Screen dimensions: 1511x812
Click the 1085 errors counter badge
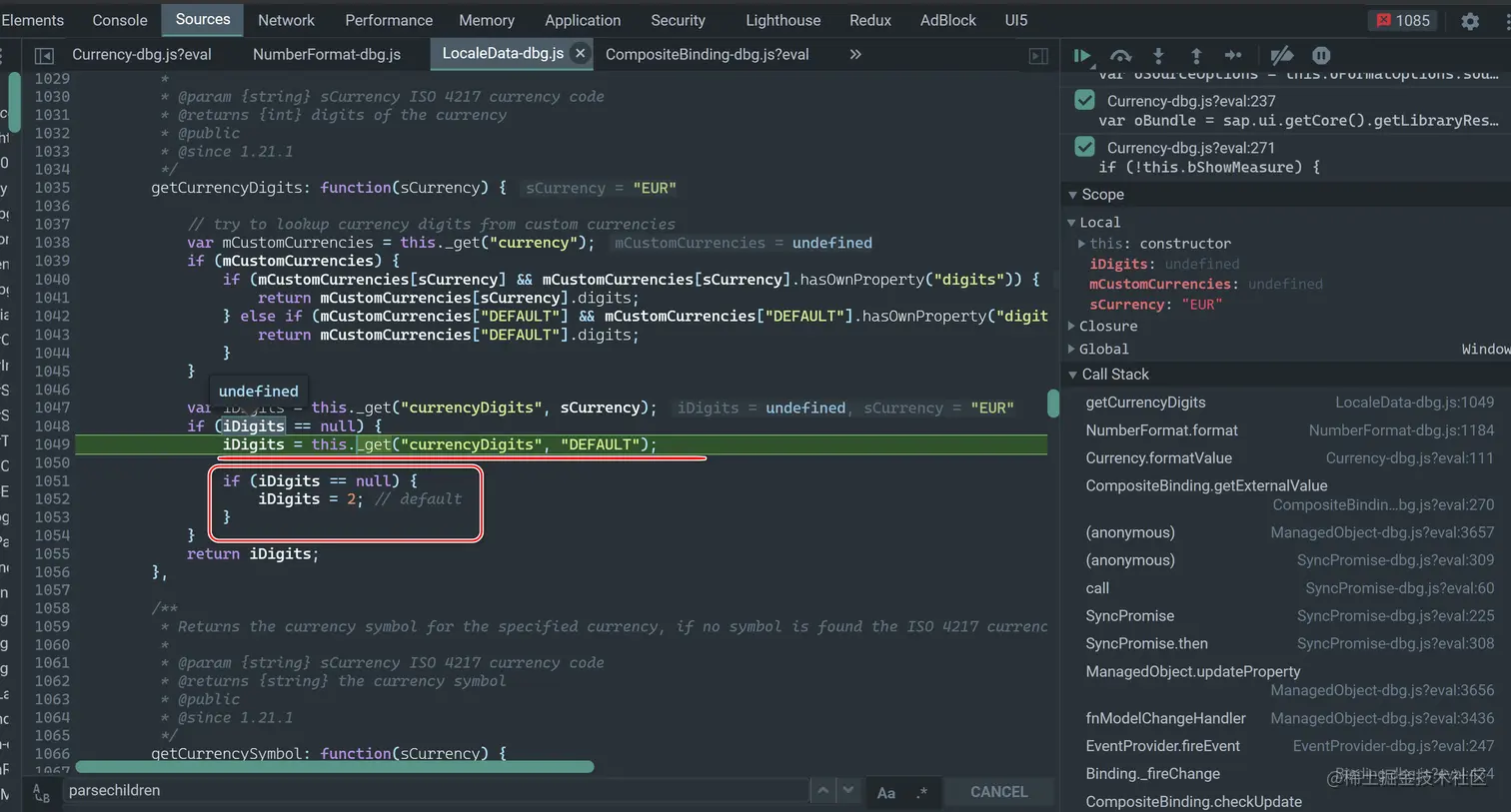1403,20
